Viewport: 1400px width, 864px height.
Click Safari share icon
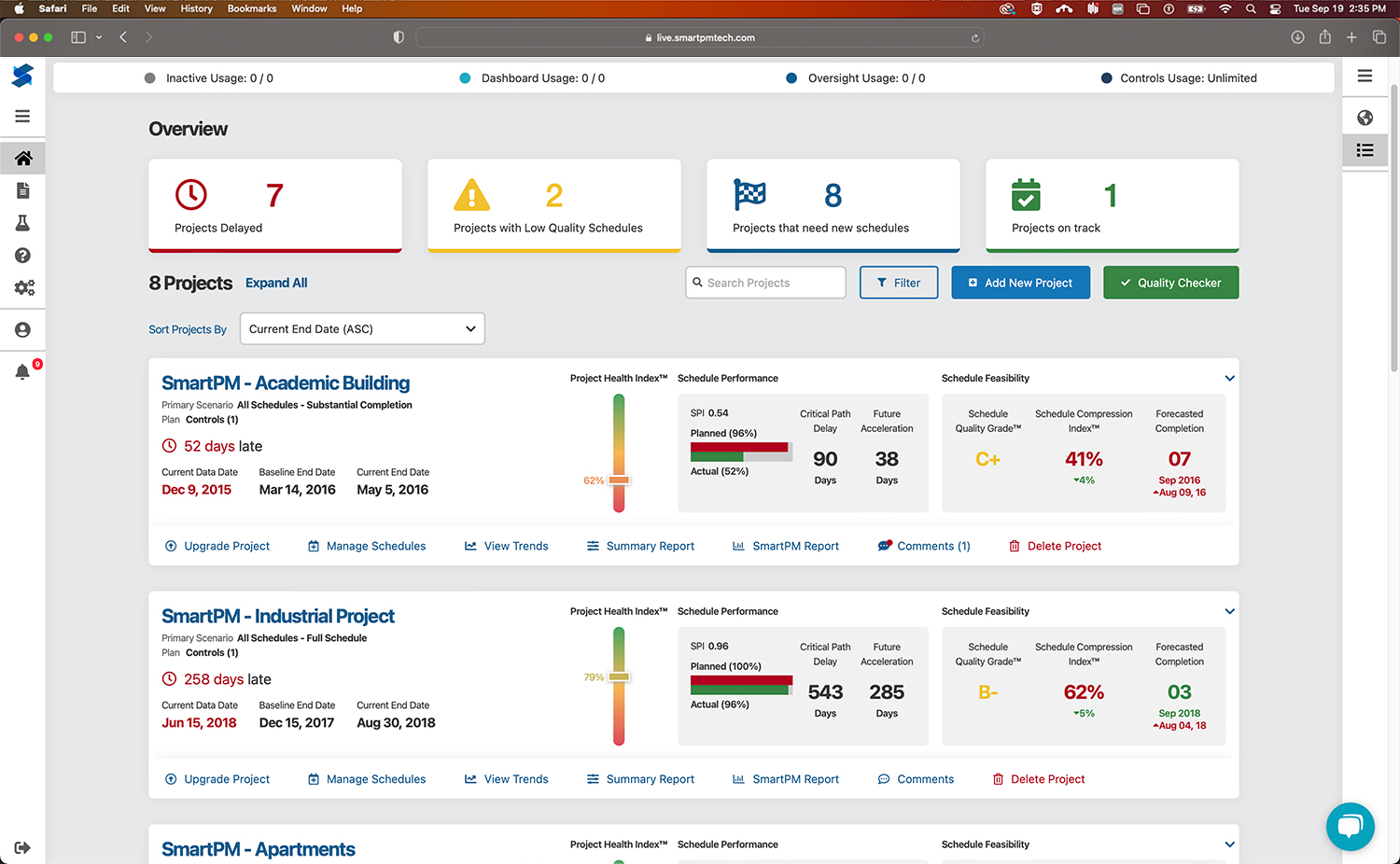1324,37
